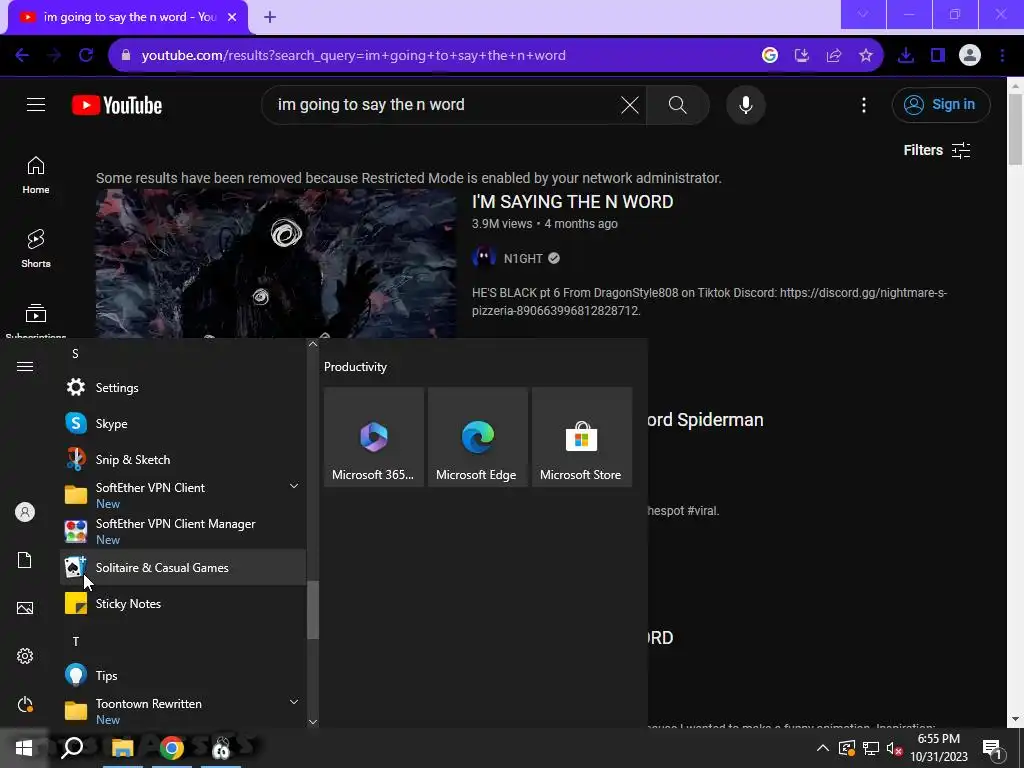Launch SoftEther VPN Client Manager

pyautogui.click(x=183, y=531)
